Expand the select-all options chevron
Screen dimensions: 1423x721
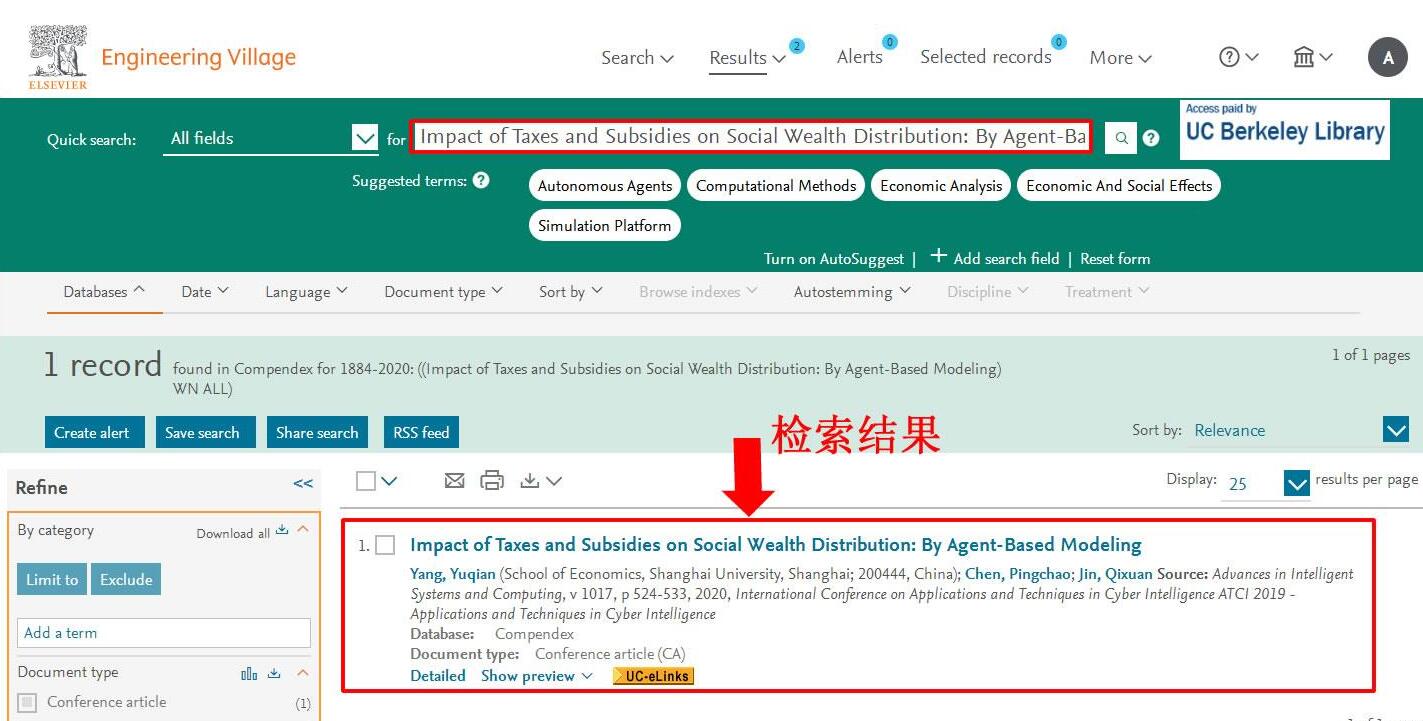[x=389, y=481]
